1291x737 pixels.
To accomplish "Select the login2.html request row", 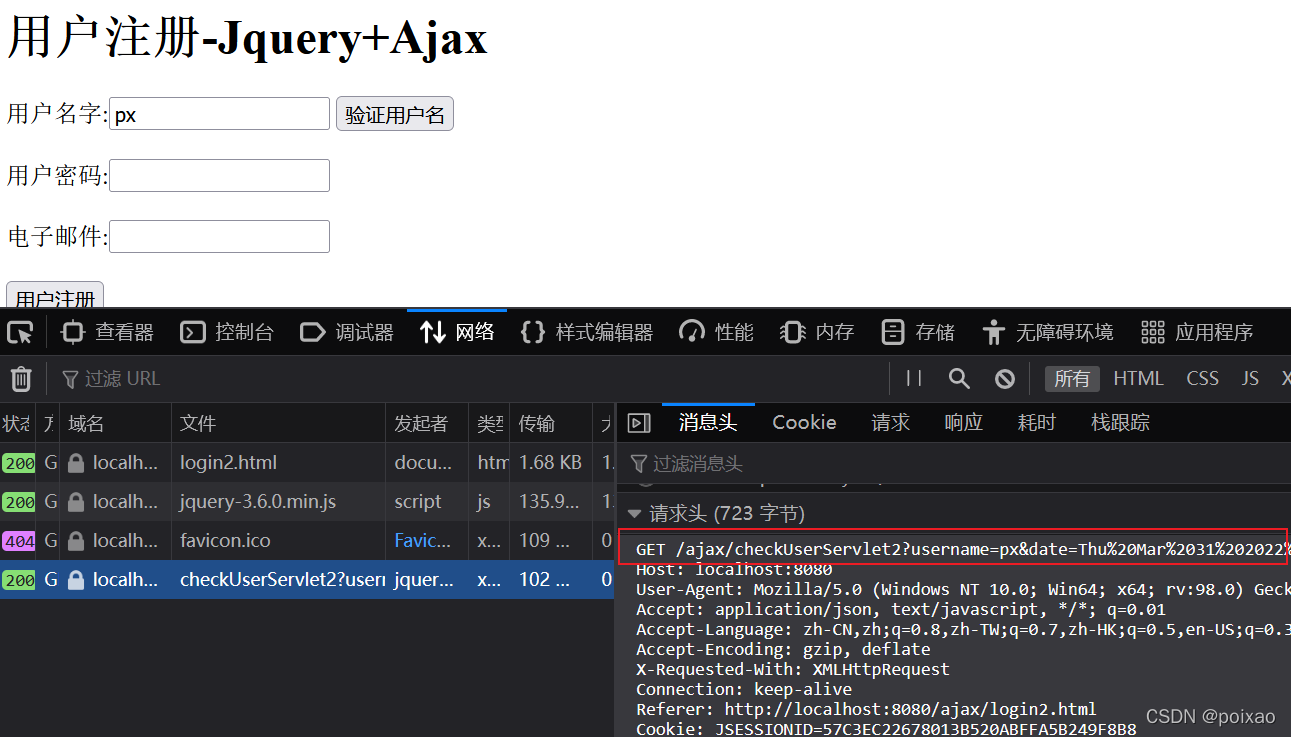I will coord(307,463).
